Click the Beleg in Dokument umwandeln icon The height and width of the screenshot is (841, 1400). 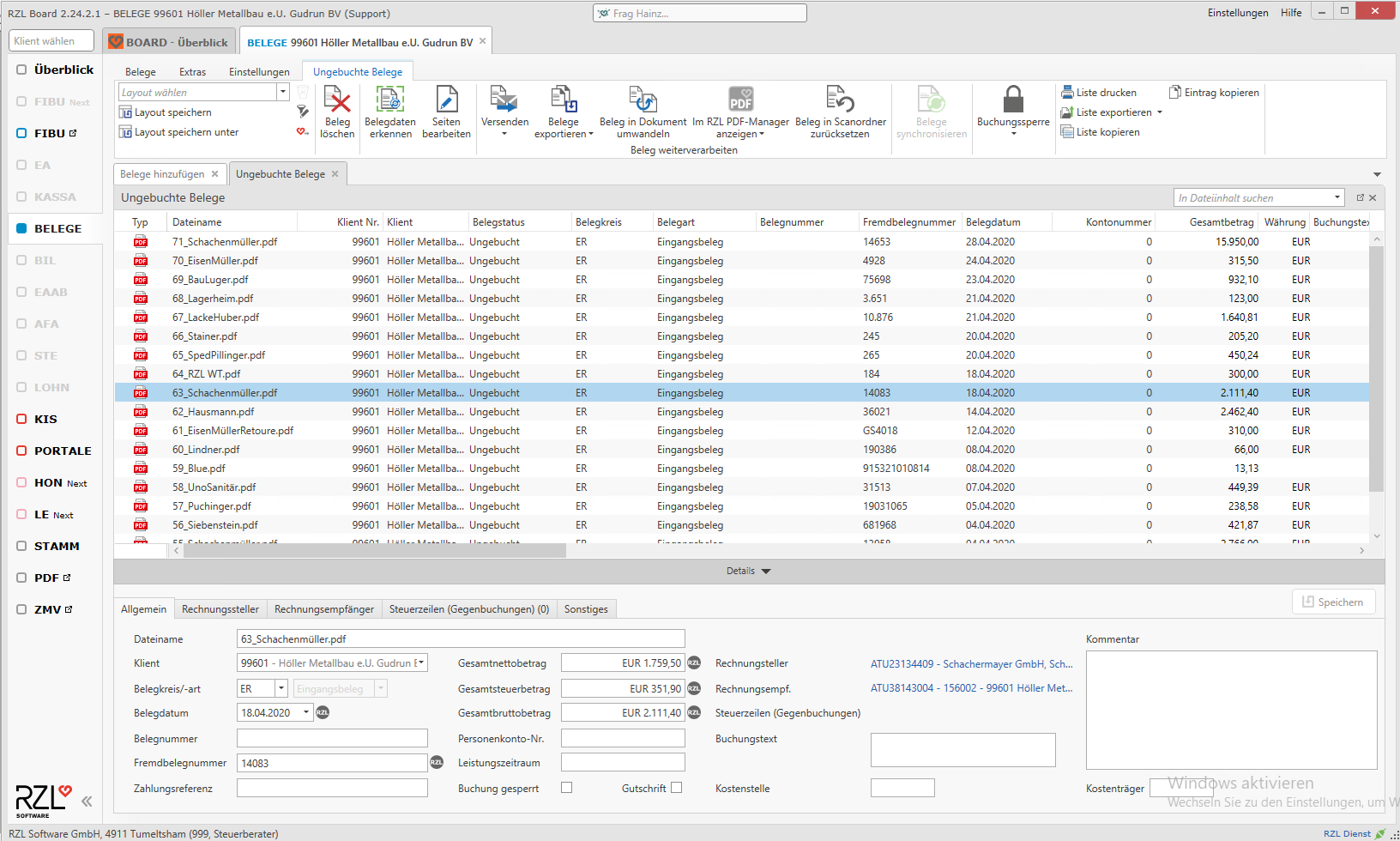pyautogui.click(x=643, y=101)
